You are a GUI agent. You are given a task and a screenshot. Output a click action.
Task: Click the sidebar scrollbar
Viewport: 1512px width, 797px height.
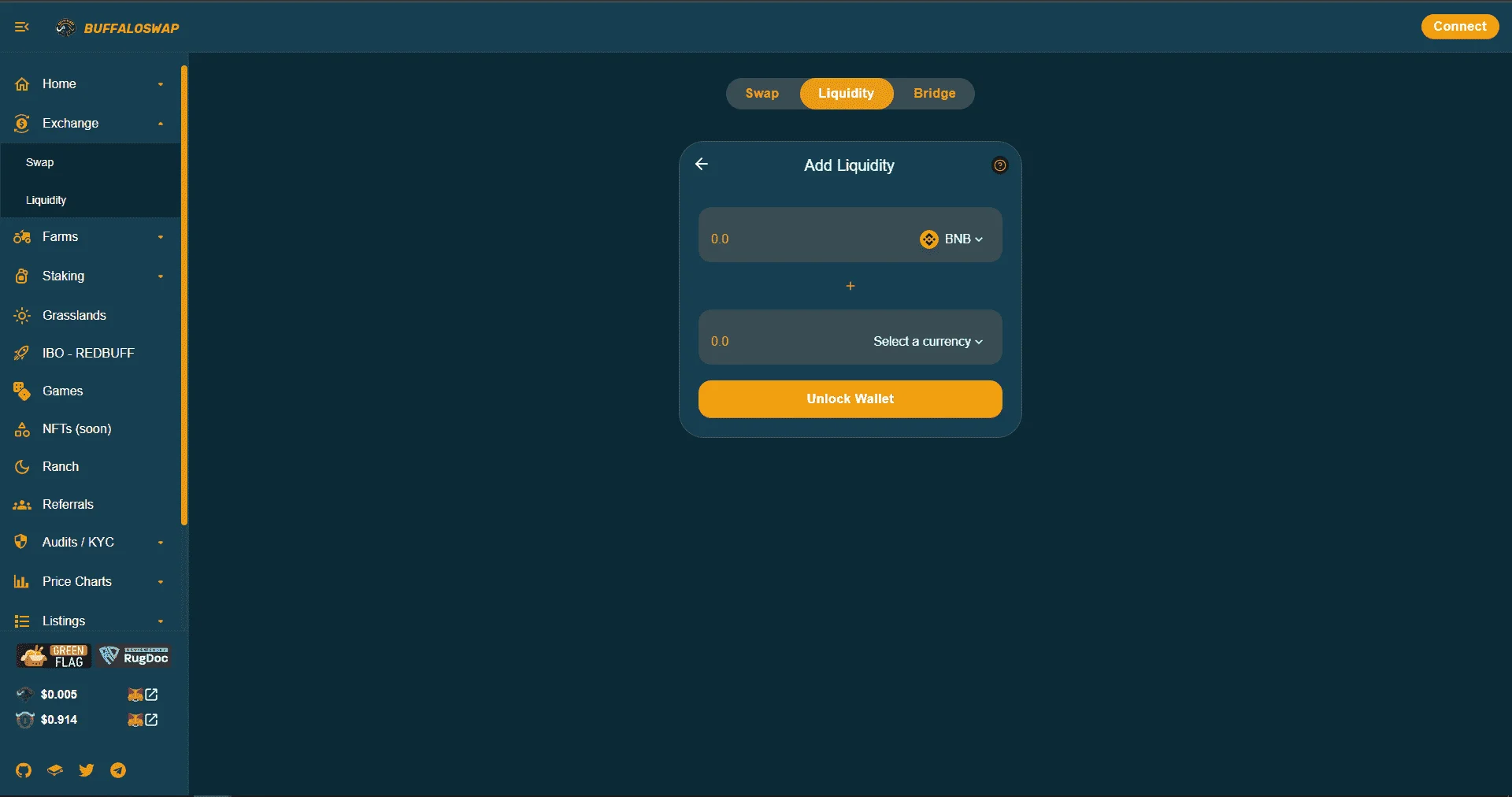184,295
